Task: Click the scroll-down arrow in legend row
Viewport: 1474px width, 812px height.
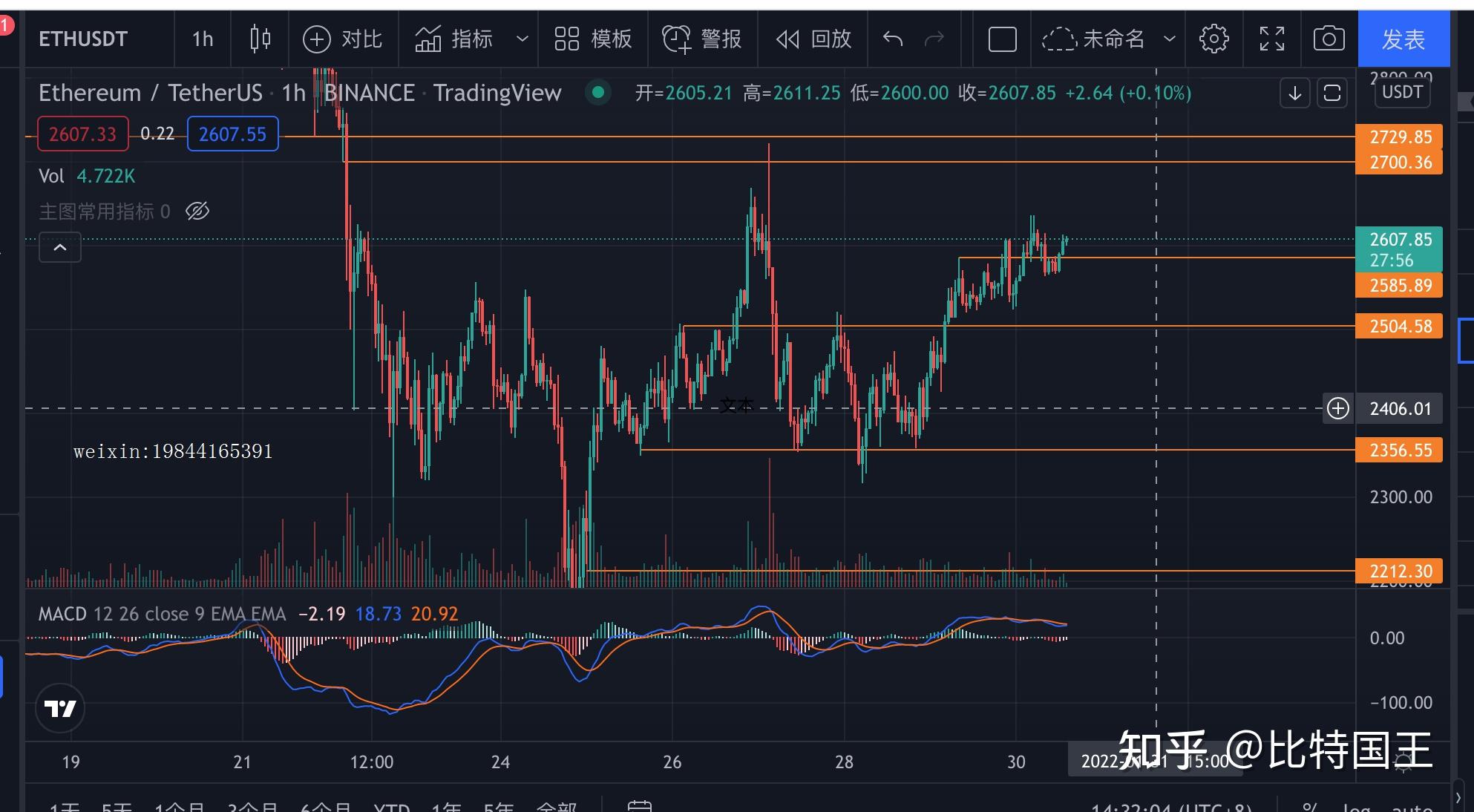Action: click(1294, 94)
